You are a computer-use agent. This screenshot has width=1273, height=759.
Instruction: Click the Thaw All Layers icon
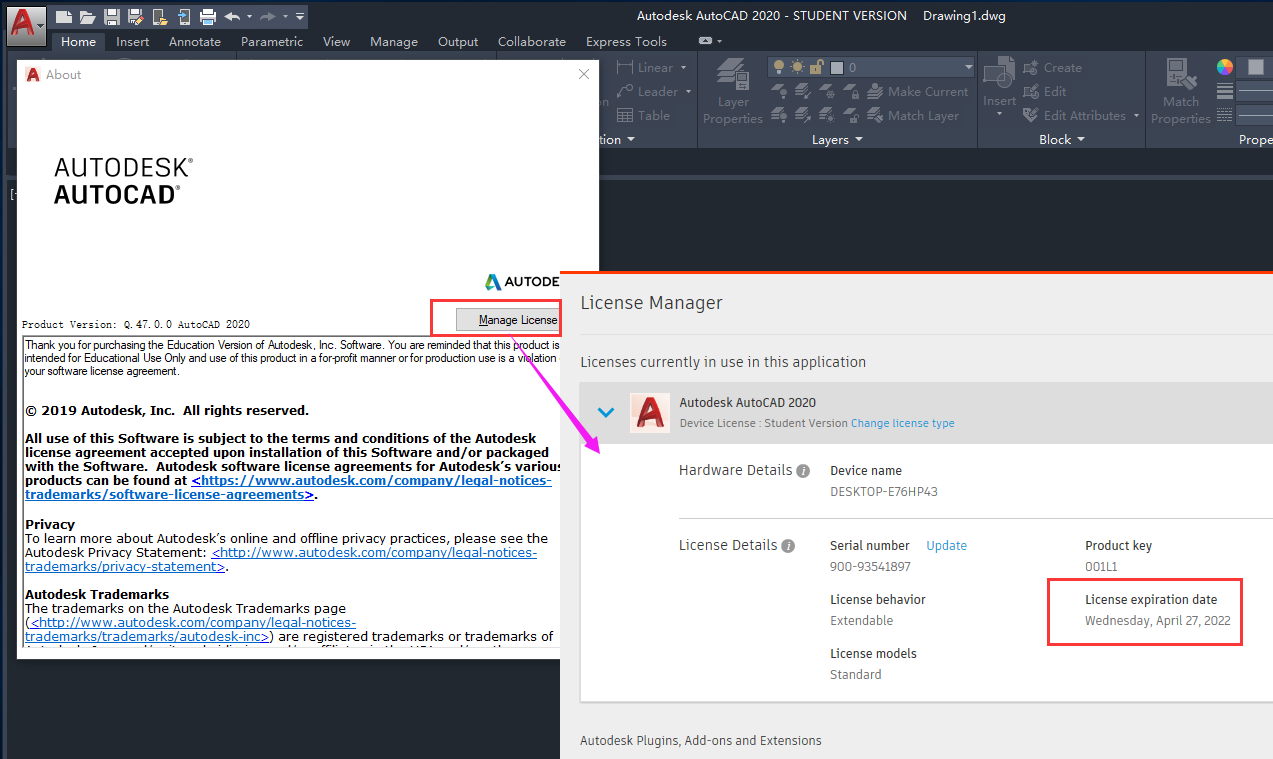pos(828,116)
